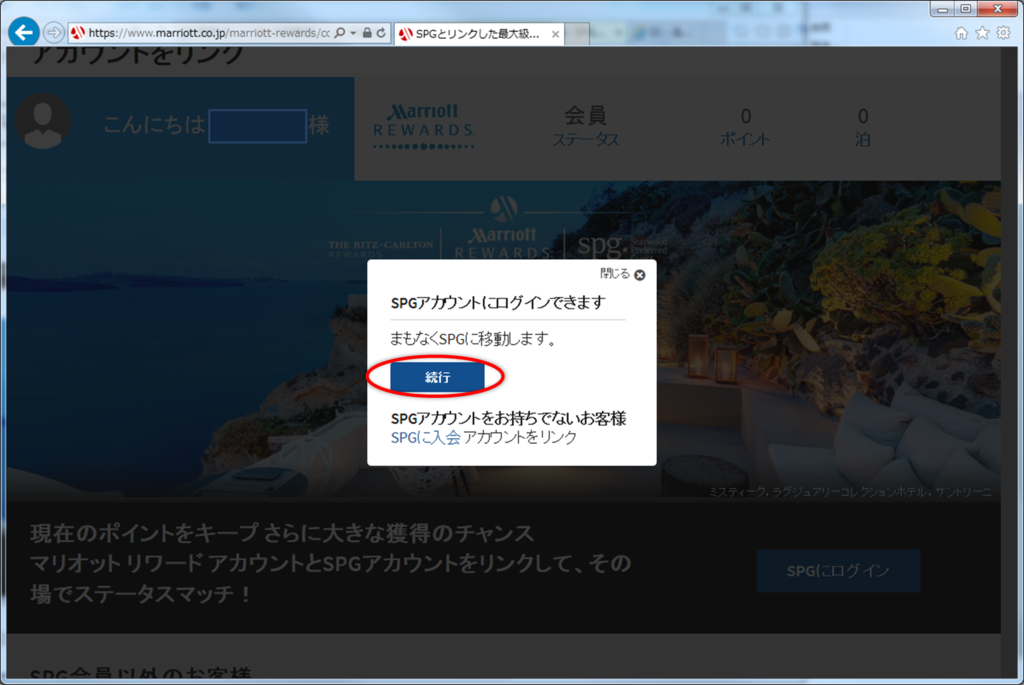Minimize the browser window
Viewport: 1024px width, 685px height.
[x=942, y=9]
